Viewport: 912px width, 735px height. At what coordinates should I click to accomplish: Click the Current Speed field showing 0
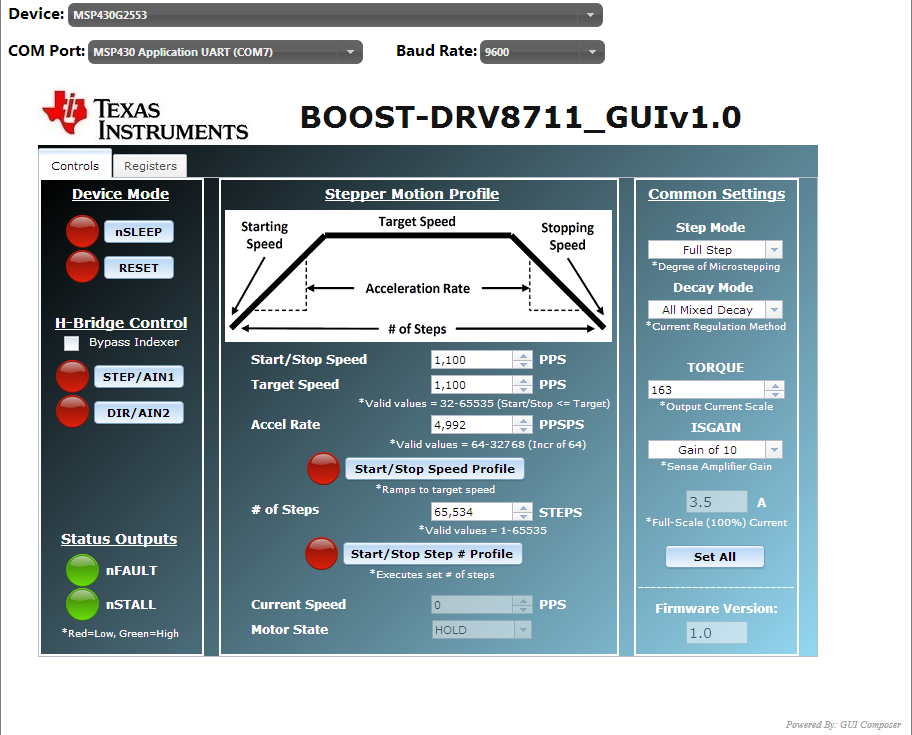(472, 605)
